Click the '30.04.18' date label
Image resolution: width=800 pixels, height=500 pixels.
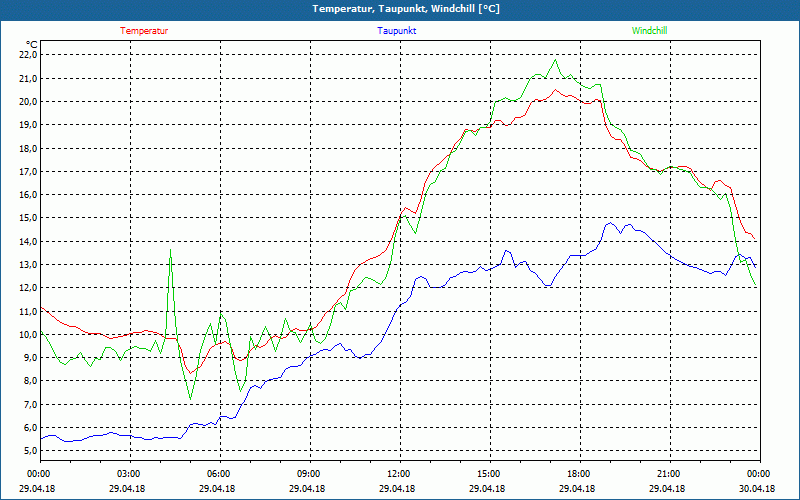point(757,489)
